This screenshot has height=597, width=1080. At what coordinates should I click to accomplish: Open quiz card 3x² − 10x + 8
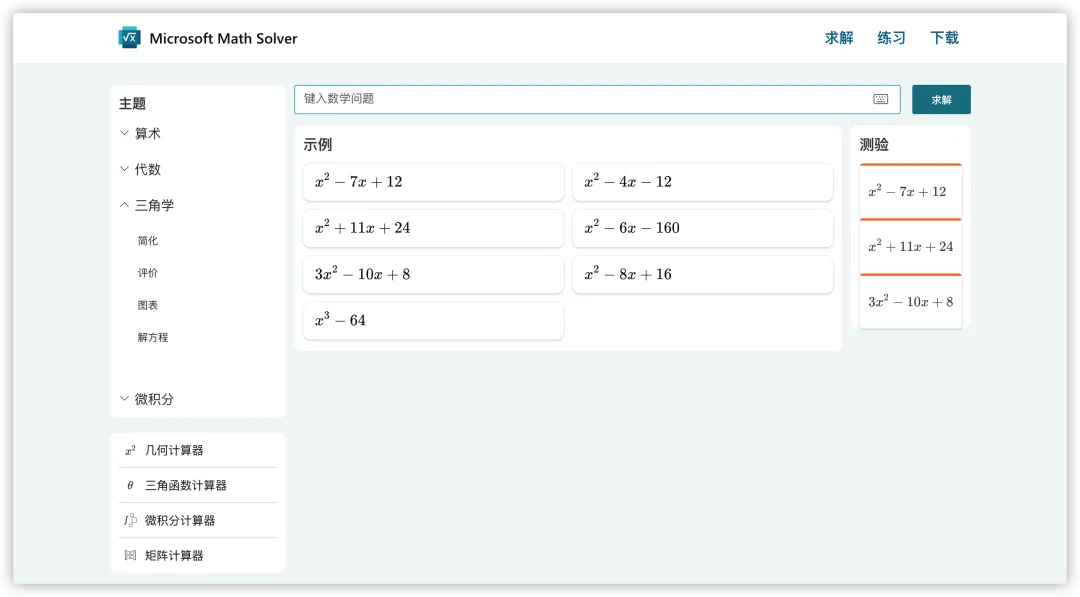tap(910, 302)
